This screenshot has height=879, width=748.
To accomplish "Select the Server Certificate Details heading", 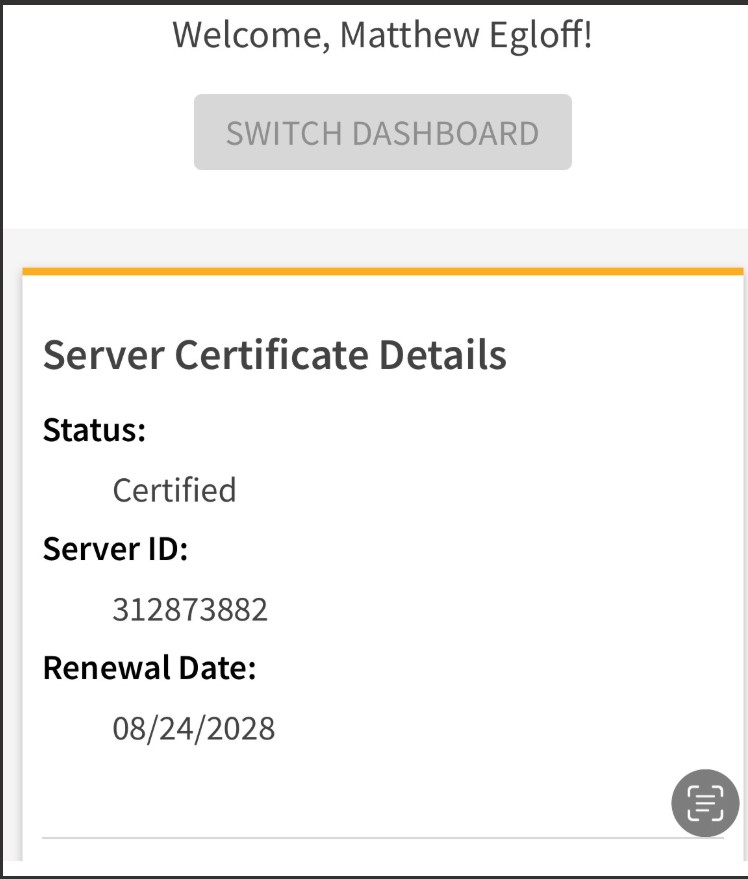I will click(x=274, y=355).
